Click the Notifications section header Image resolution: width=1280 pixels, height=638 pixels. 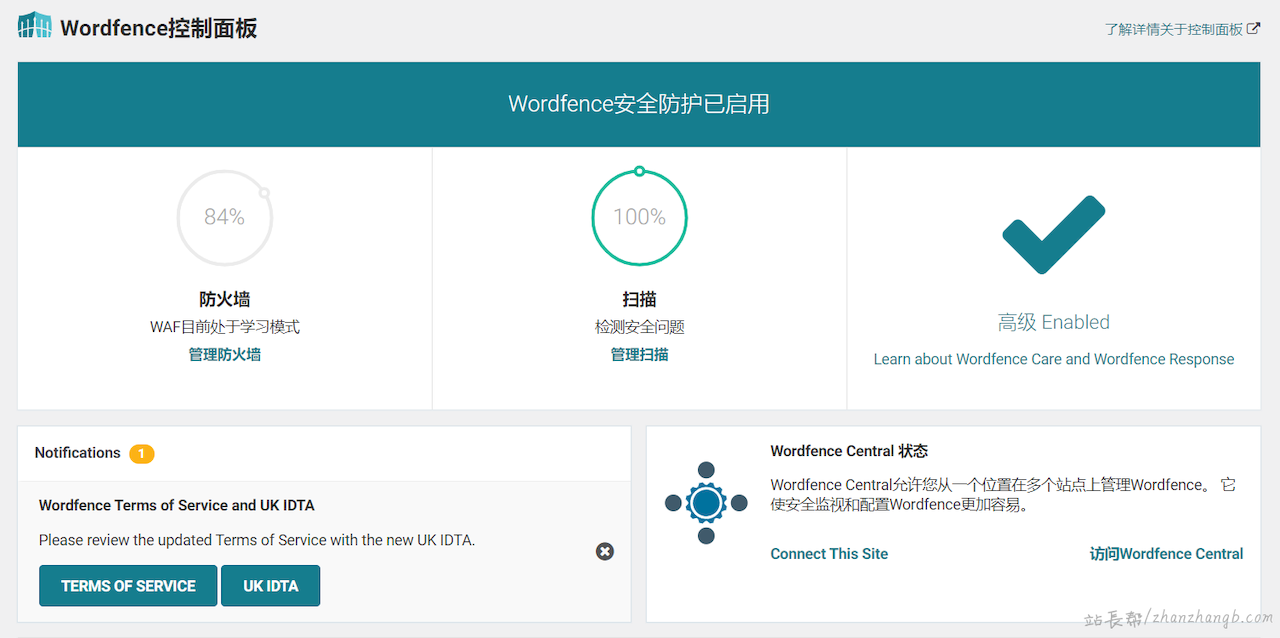point(78,453)
